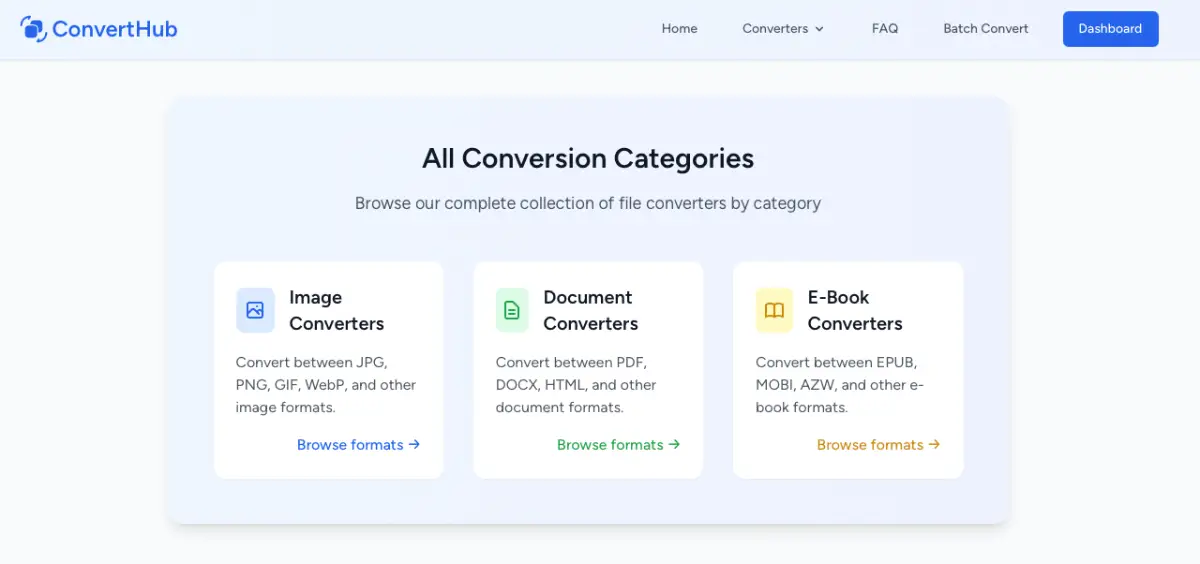Expand the chevron next to Converters
Viewport: 1200px width, 564px height.
(820, 29)
